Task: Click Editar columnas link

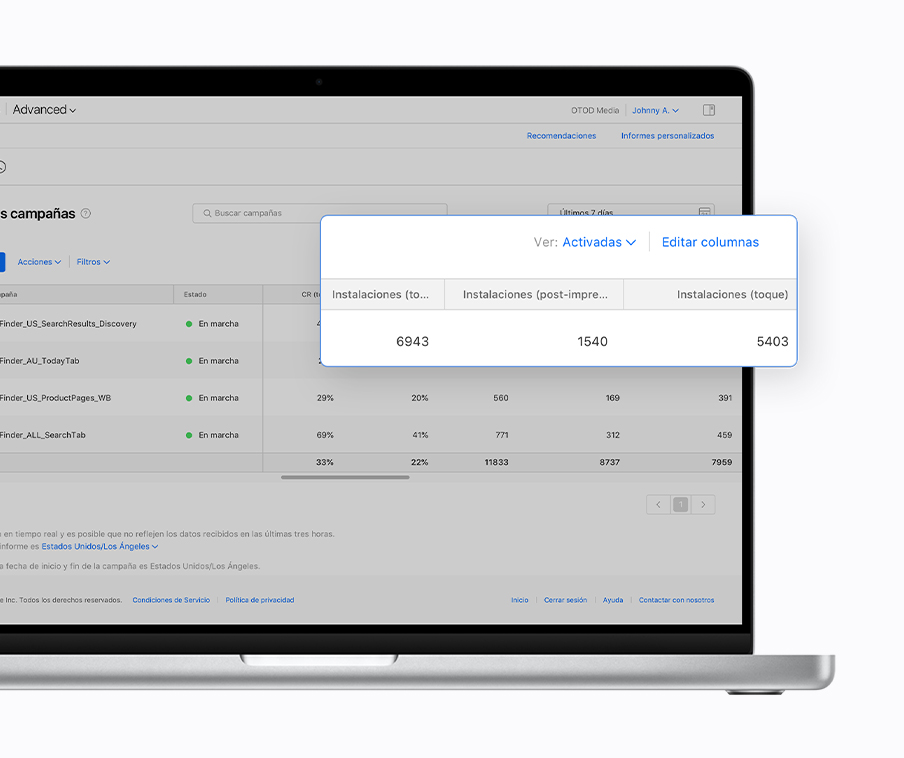Action: coord(710,242)
